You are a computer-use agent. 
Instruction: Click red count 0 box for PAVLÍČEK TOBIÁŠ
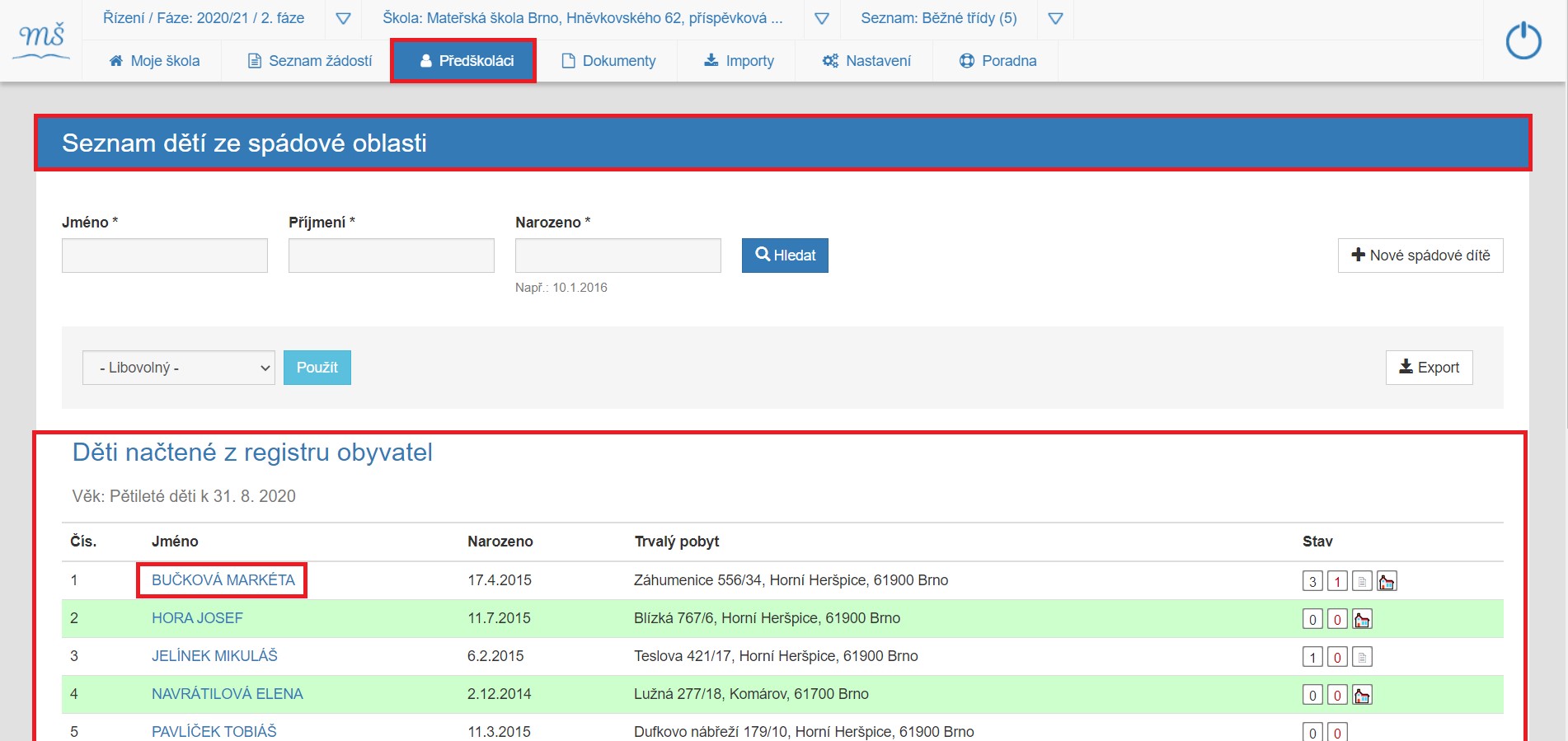click(x=1337, y=732)
